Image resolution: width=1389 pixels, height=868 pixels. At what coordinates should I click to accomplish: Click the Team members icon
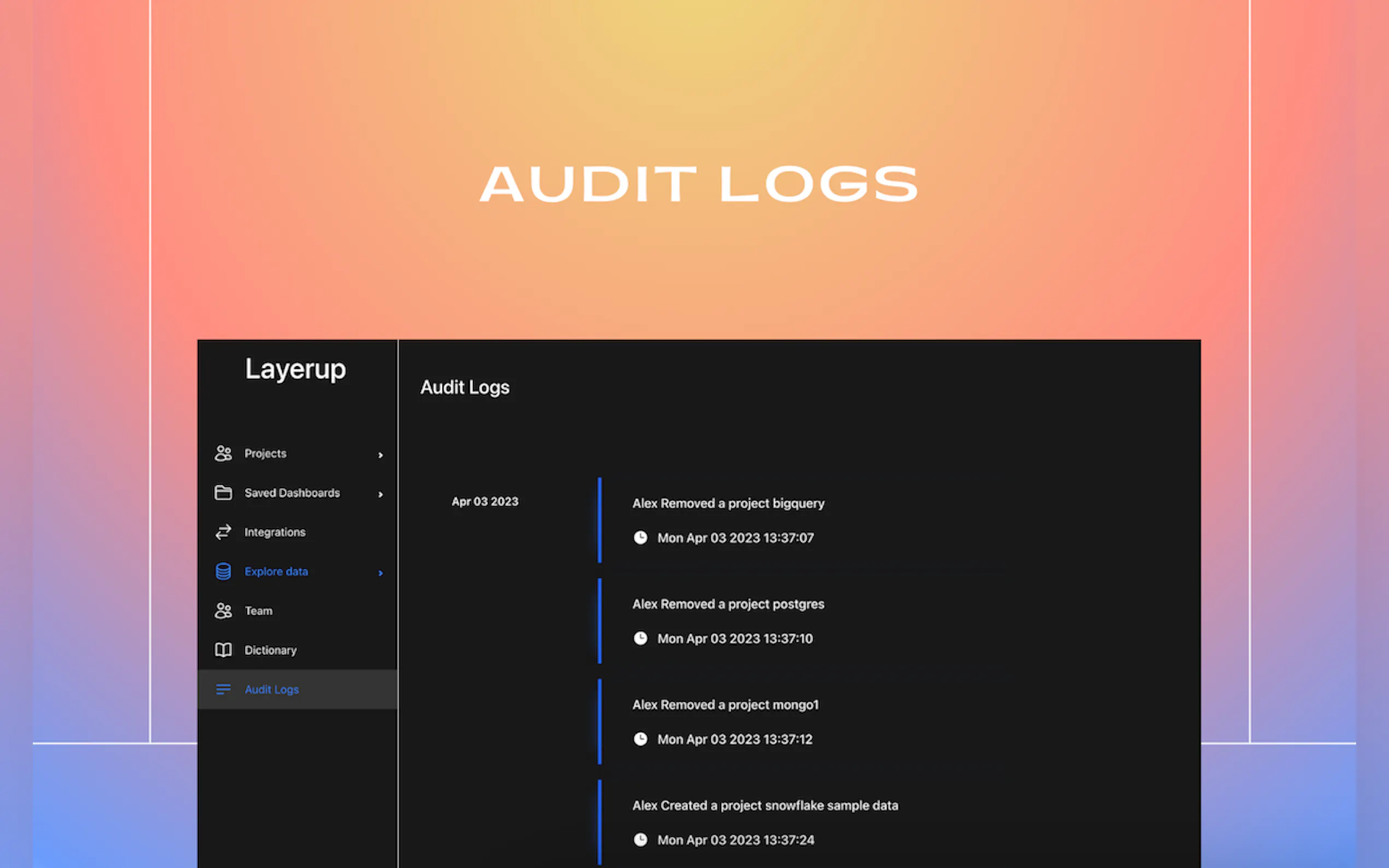click(x=223, y=611)
